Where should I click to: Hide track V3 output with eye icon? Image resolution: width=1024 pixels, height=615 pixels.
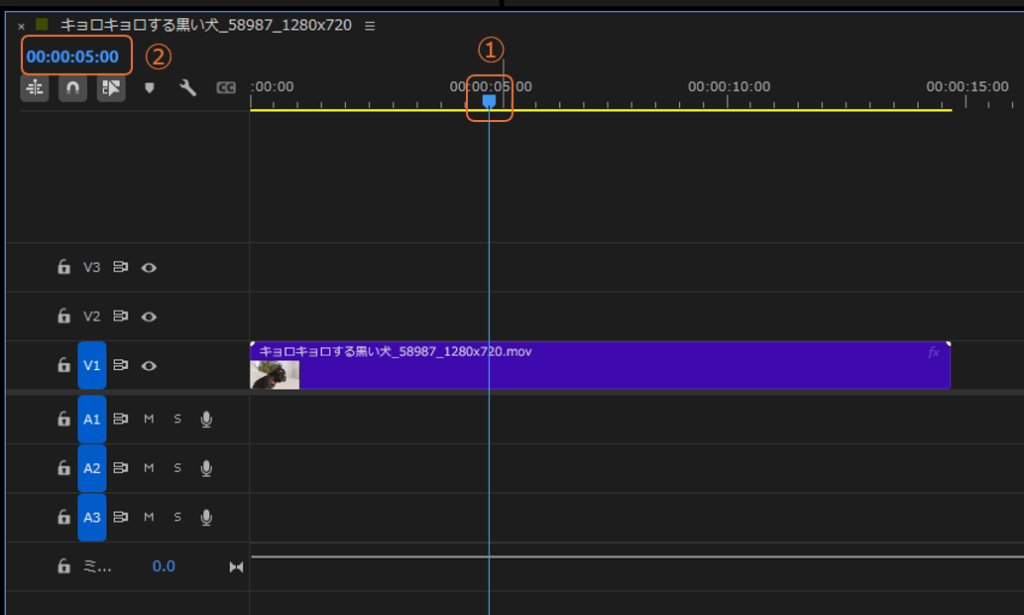(x=149, y=267)
